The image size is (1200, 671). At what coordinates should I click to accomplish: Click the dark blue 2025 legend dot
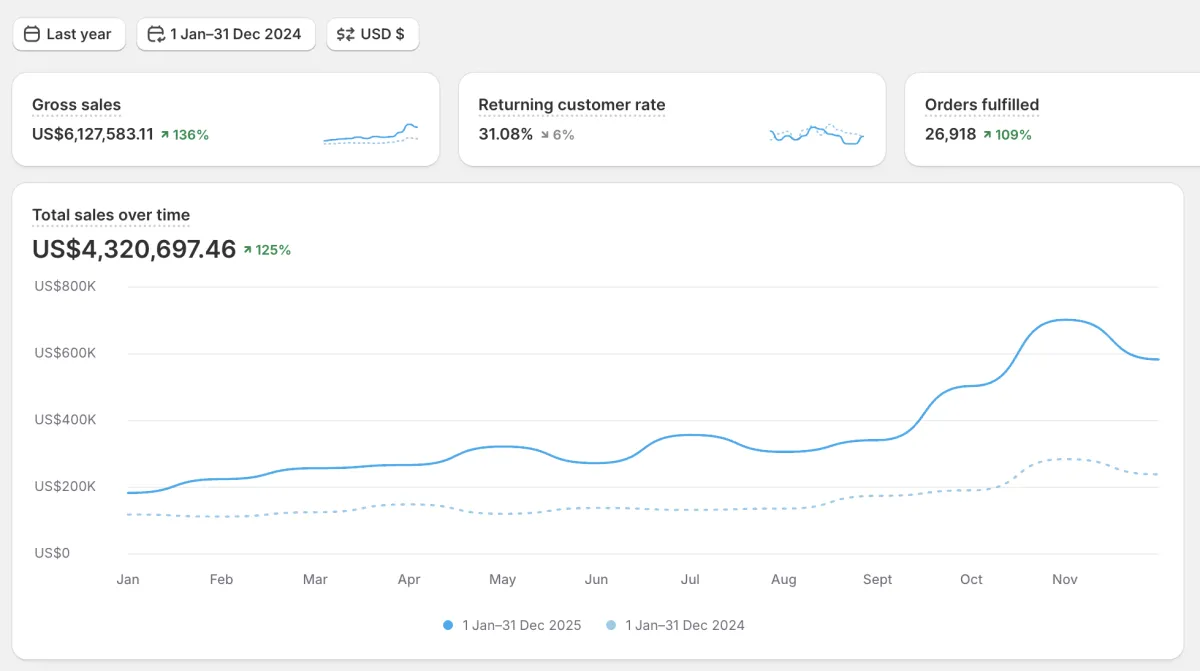point(448,625)
